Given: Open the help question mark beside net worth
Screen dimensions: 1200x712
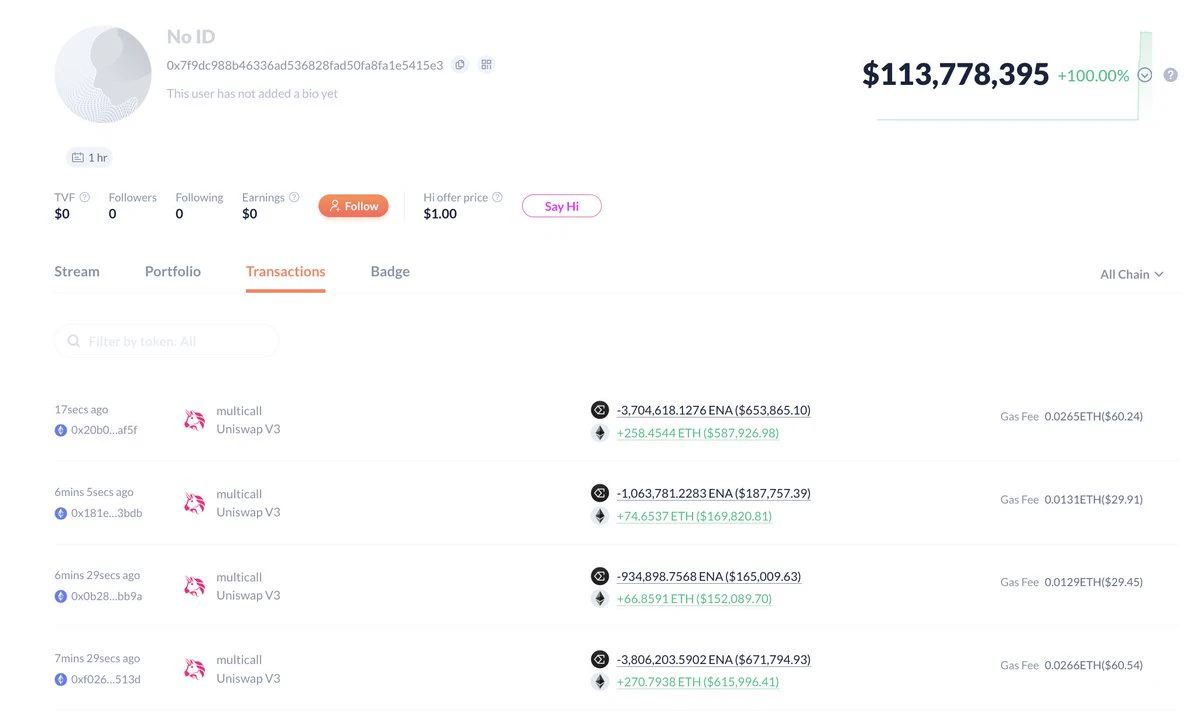Looking at the screenshot, I should click(1170, 75).
